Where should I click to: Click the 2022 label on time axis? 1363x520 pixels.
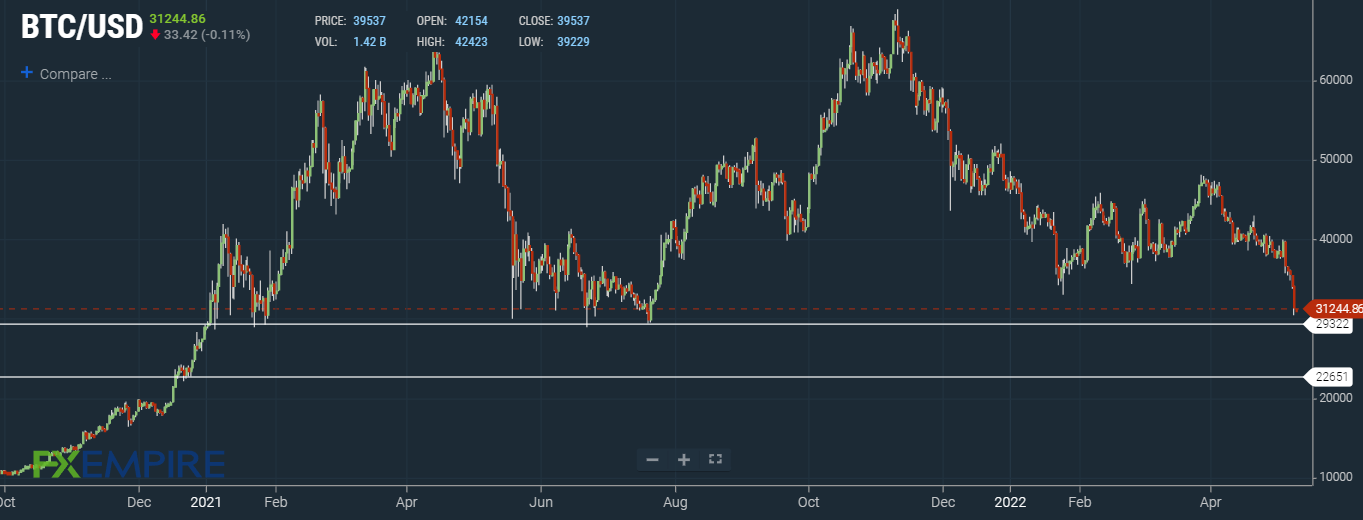1010,501
